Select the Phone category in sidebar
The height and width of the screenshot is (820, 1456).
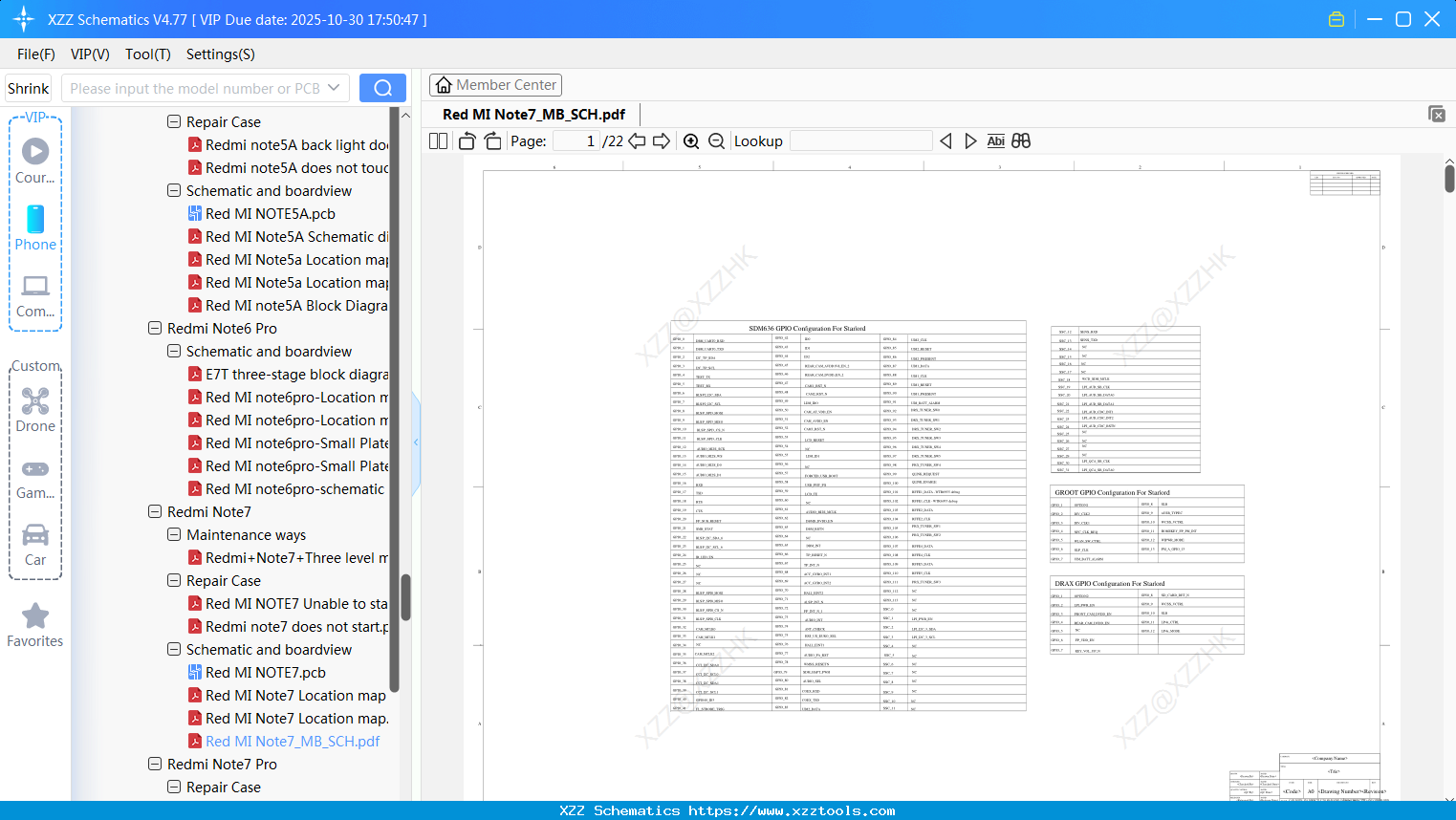click(35, 227)
